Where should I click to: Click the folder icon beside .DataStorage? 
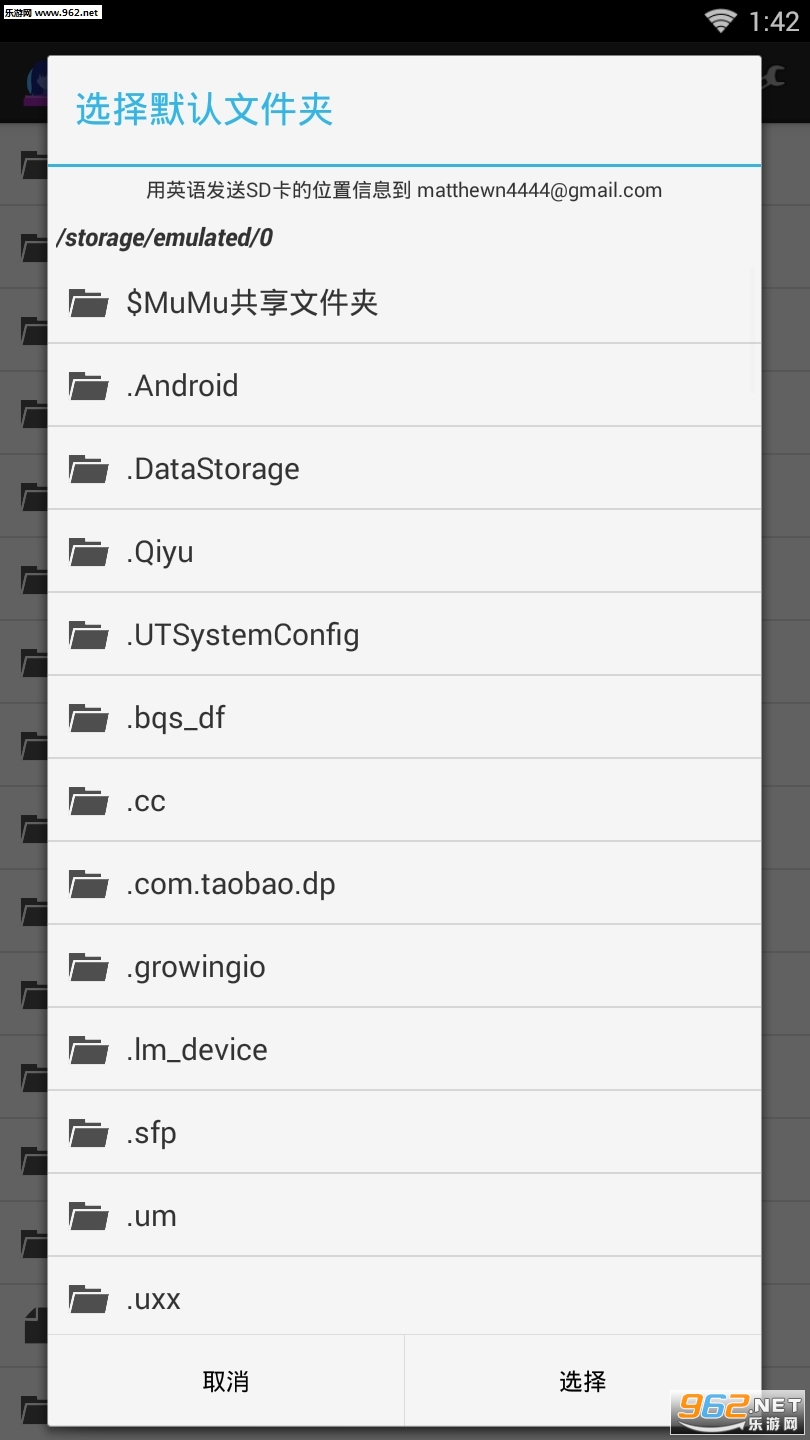pyautogui.click(x=89, y=468)
